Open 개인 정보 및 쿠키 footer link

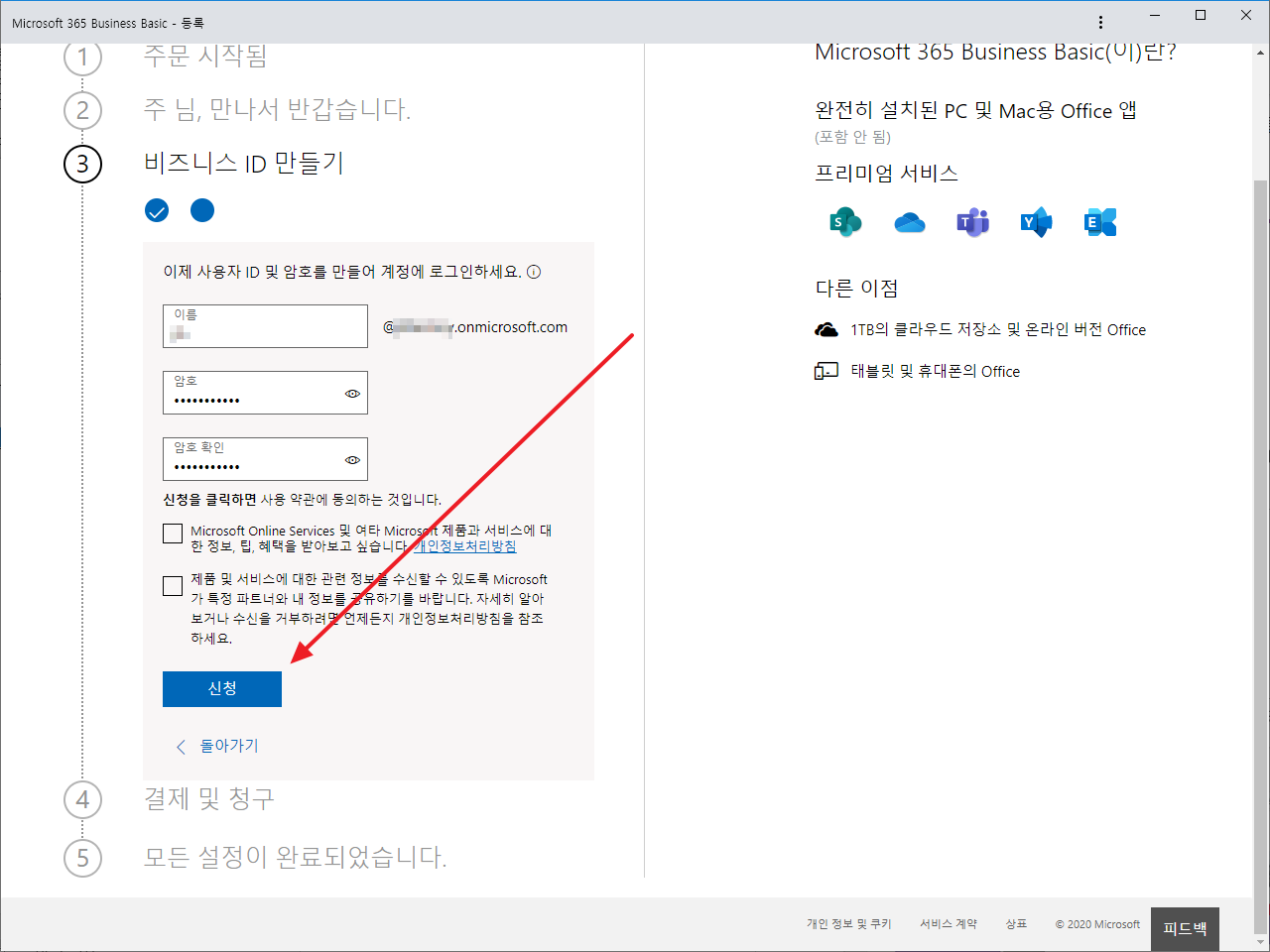tap(849, 924)
